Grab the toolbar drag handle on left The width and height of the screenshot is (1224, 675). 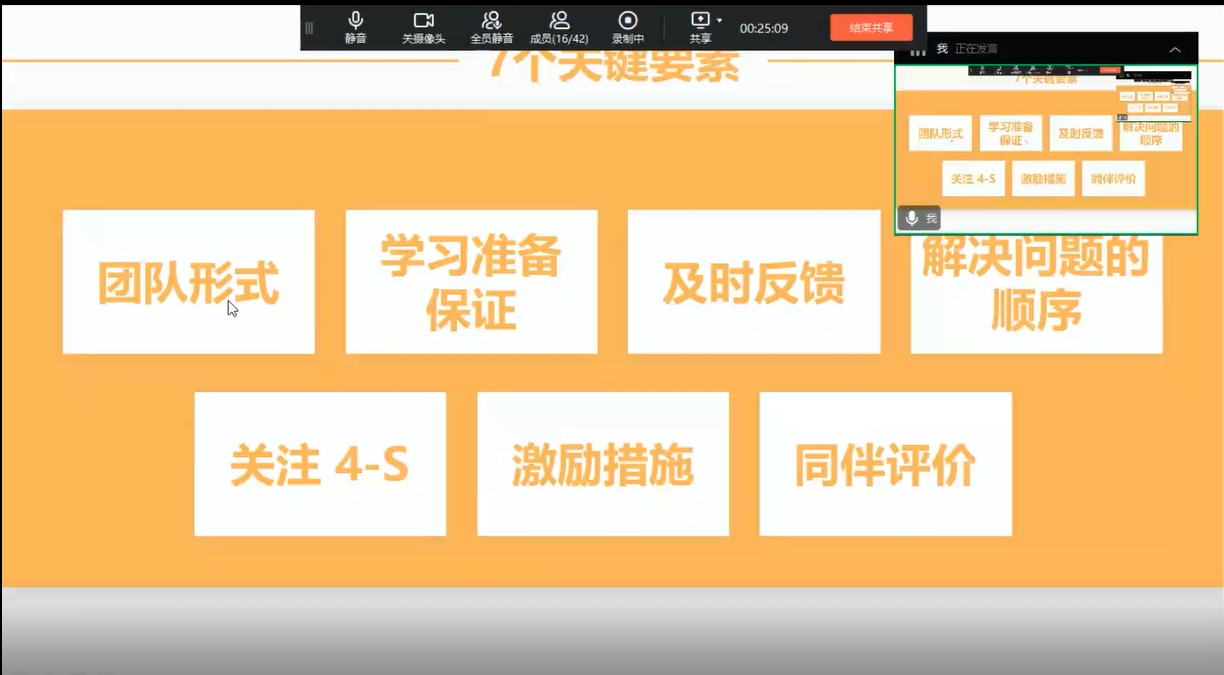click(x=309, y=28)
